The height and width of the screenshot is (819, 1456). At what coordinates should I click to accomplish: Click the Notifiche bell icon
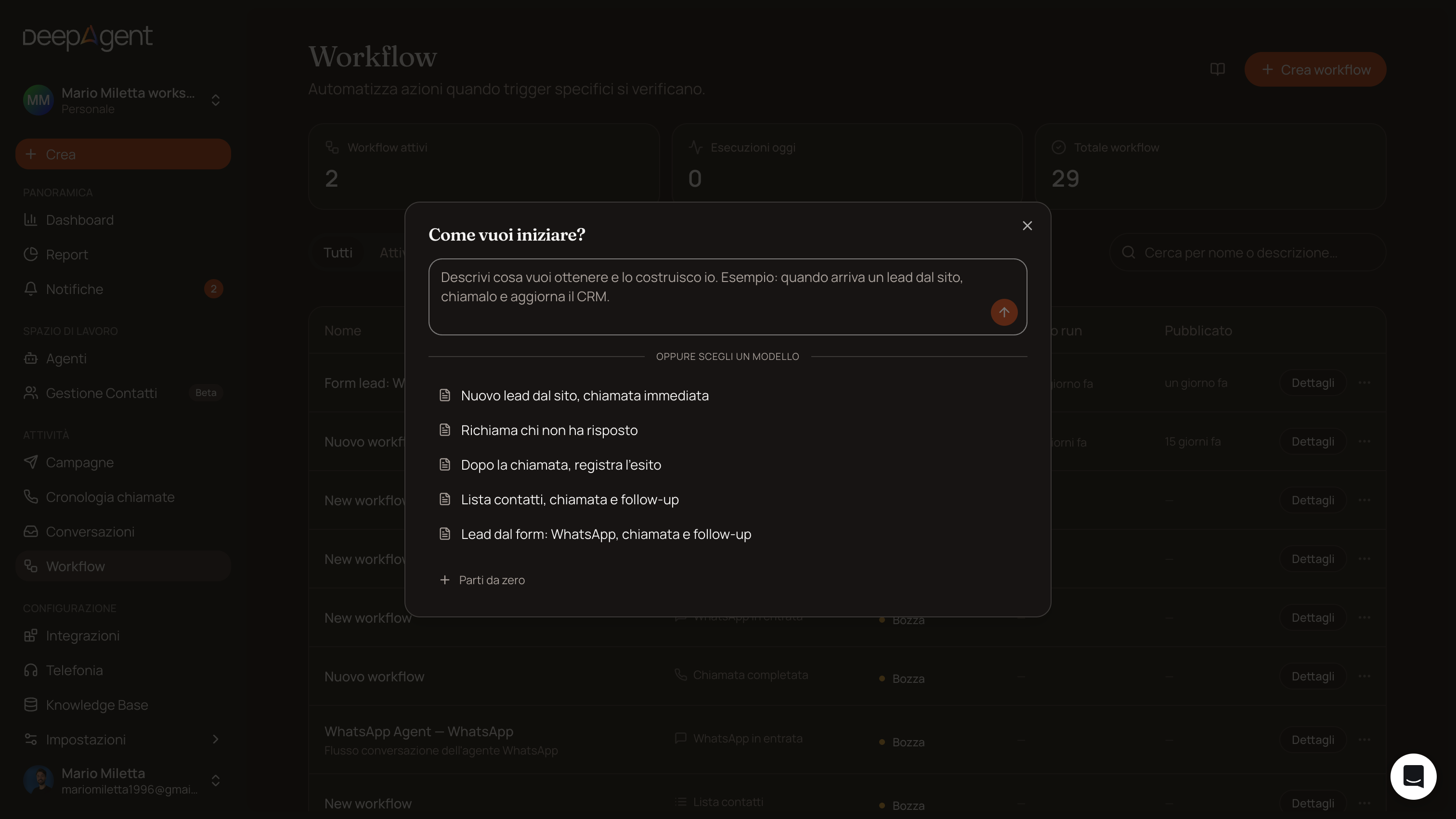[x=30, y=289]
